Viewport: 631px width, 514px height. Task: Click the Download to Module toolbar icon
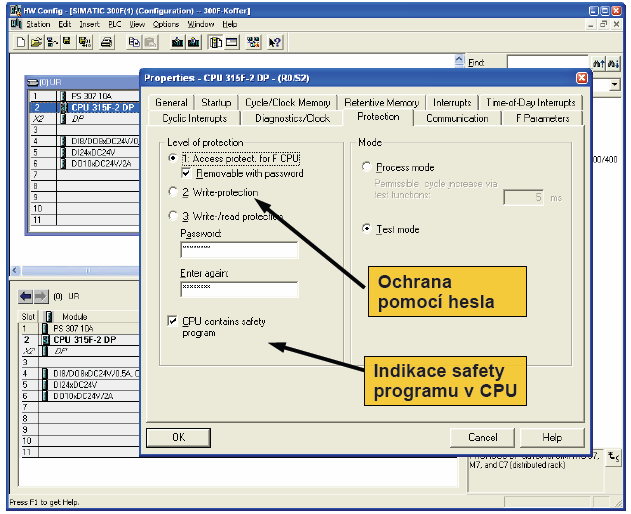pyautogui.click(x=177, y=42)
